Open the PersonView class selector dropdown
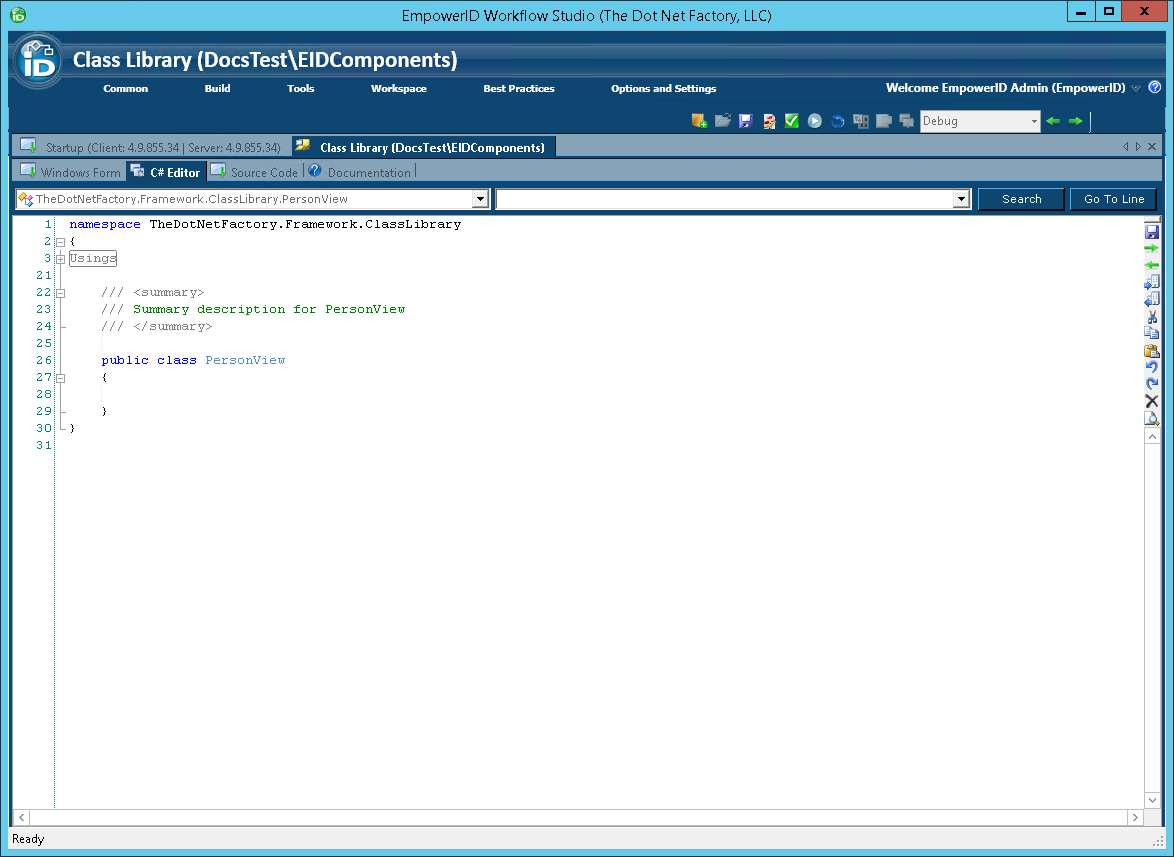The image size is (1174, 857). 480,199
